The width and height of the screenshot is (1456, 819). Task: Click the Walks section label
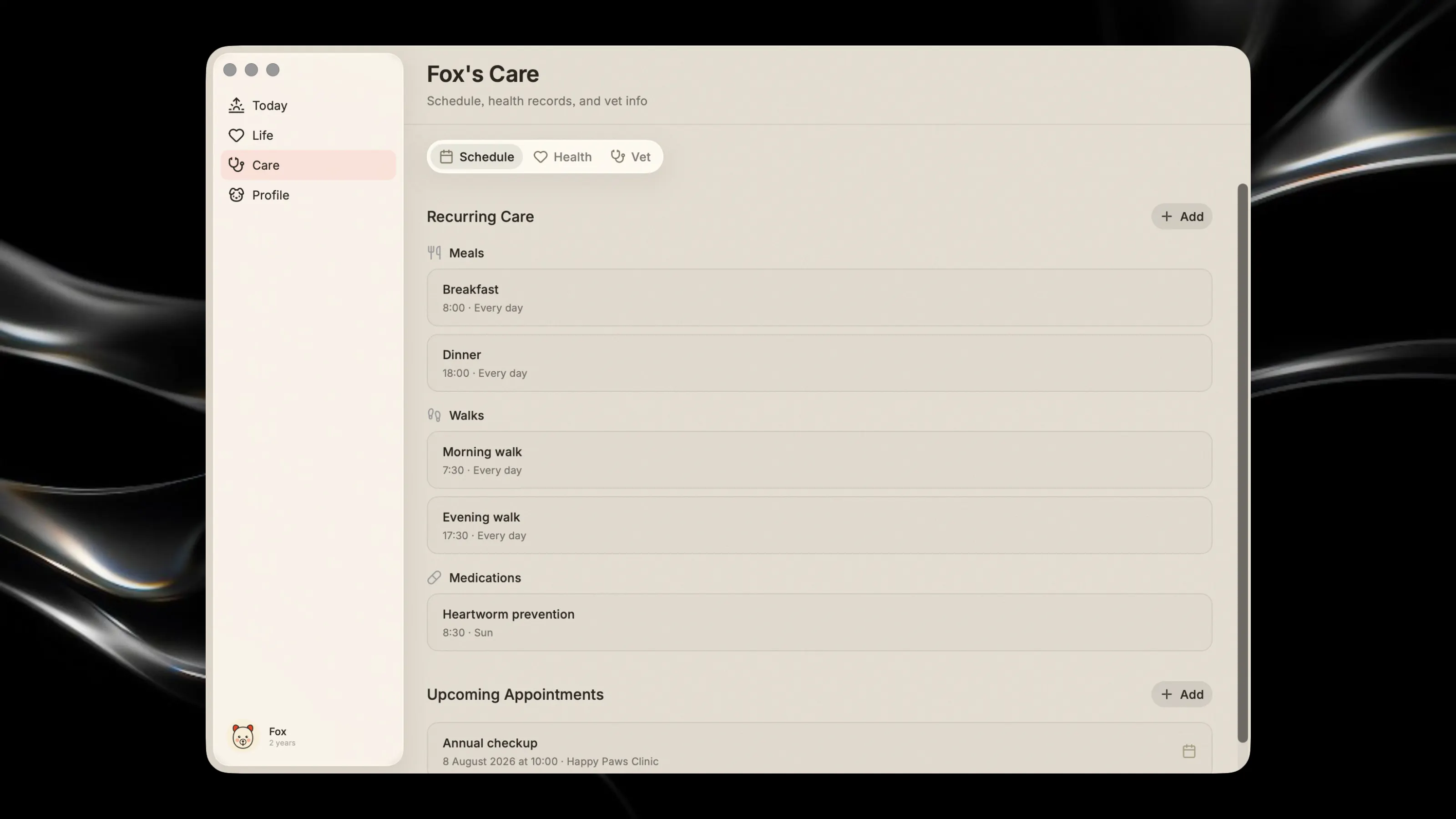point(466,415)
